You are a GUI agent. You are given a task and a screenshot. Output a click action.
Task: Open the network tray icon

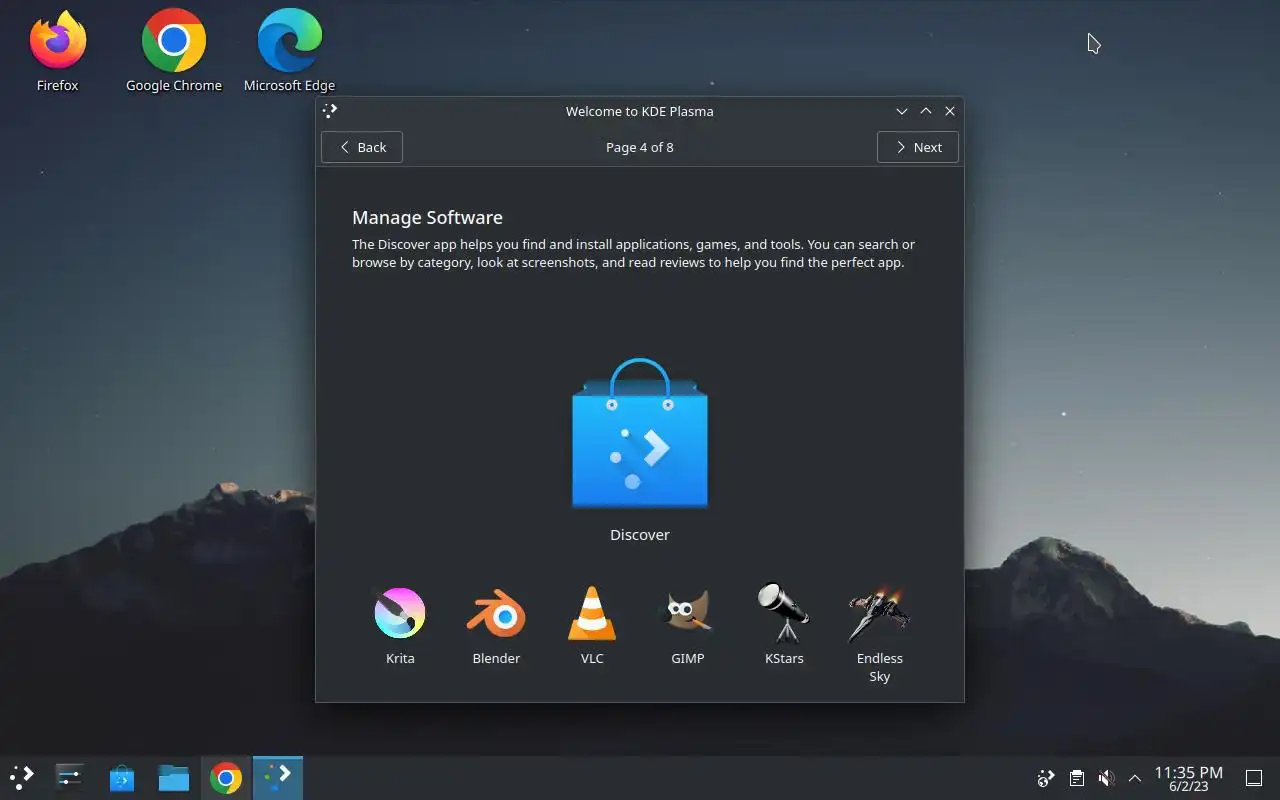[1046, 777]
